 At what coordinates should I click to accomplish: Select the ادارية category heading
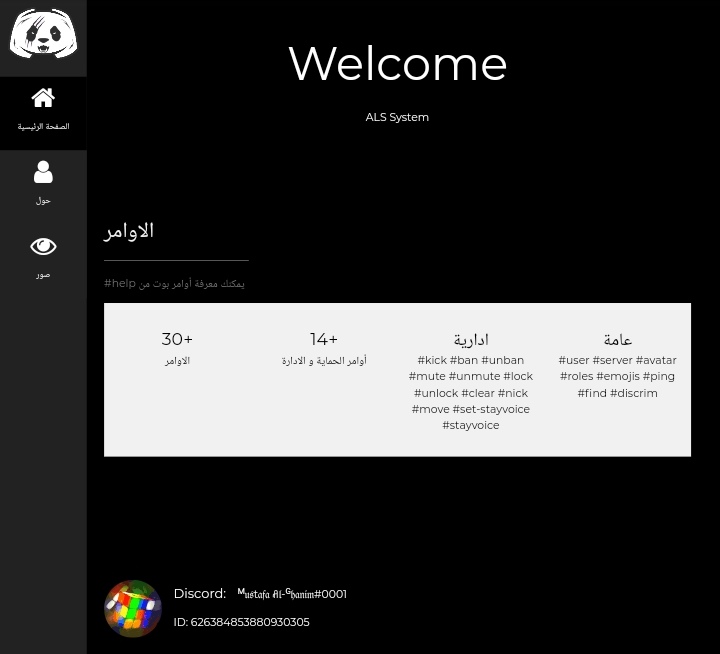(x=471, y=340)
